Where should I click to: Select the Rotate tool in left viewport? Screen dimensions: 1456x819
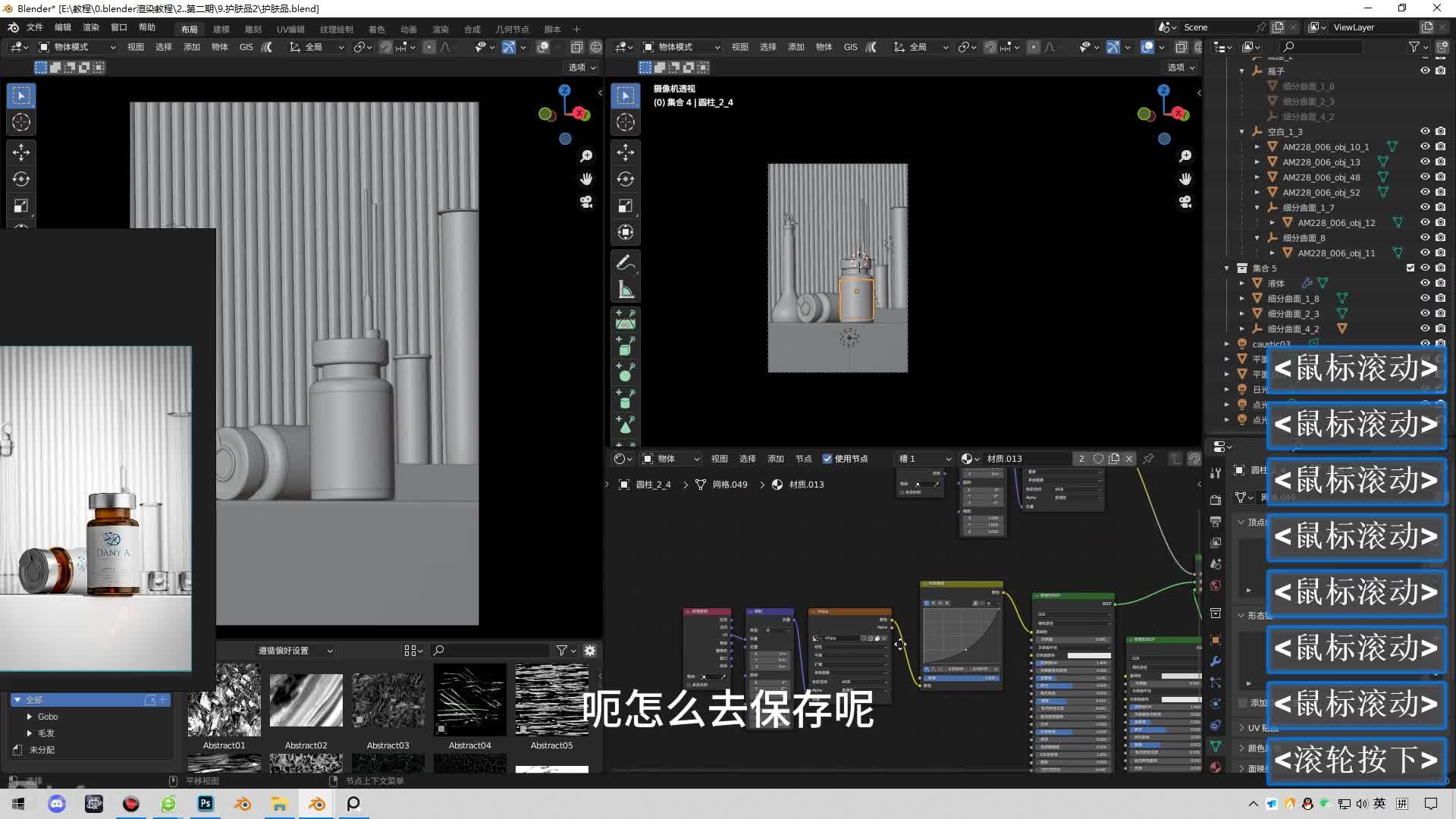(x=21, y=179)
